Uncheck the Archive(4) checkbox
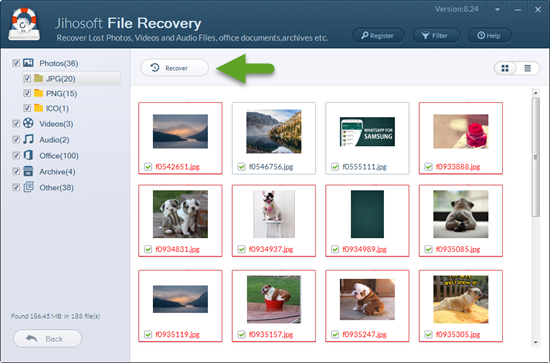 click(x=16, y=171)
